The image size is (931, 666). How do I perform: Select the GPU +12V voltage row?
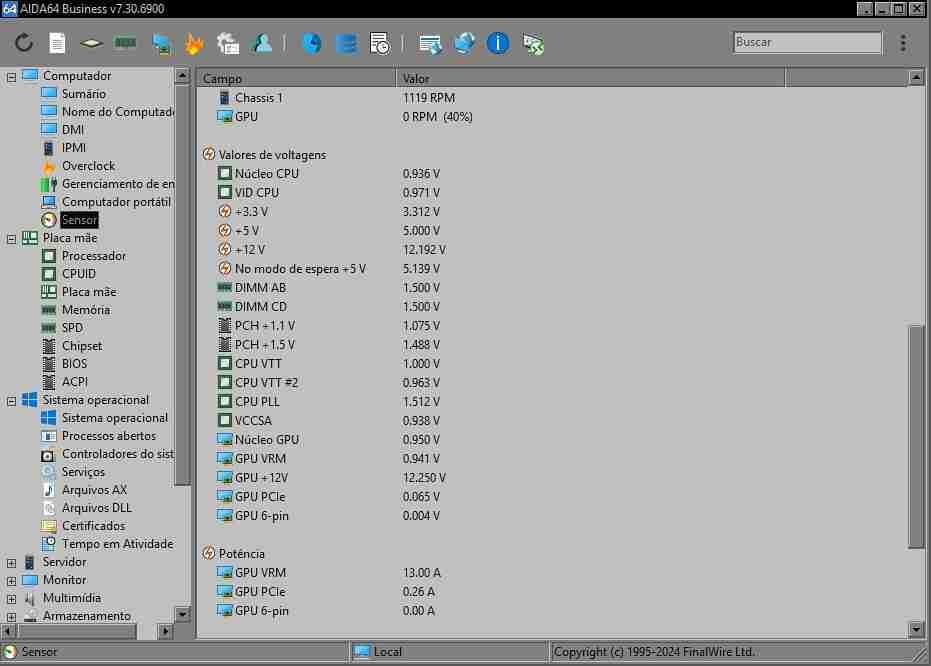[x=332, y=477]
